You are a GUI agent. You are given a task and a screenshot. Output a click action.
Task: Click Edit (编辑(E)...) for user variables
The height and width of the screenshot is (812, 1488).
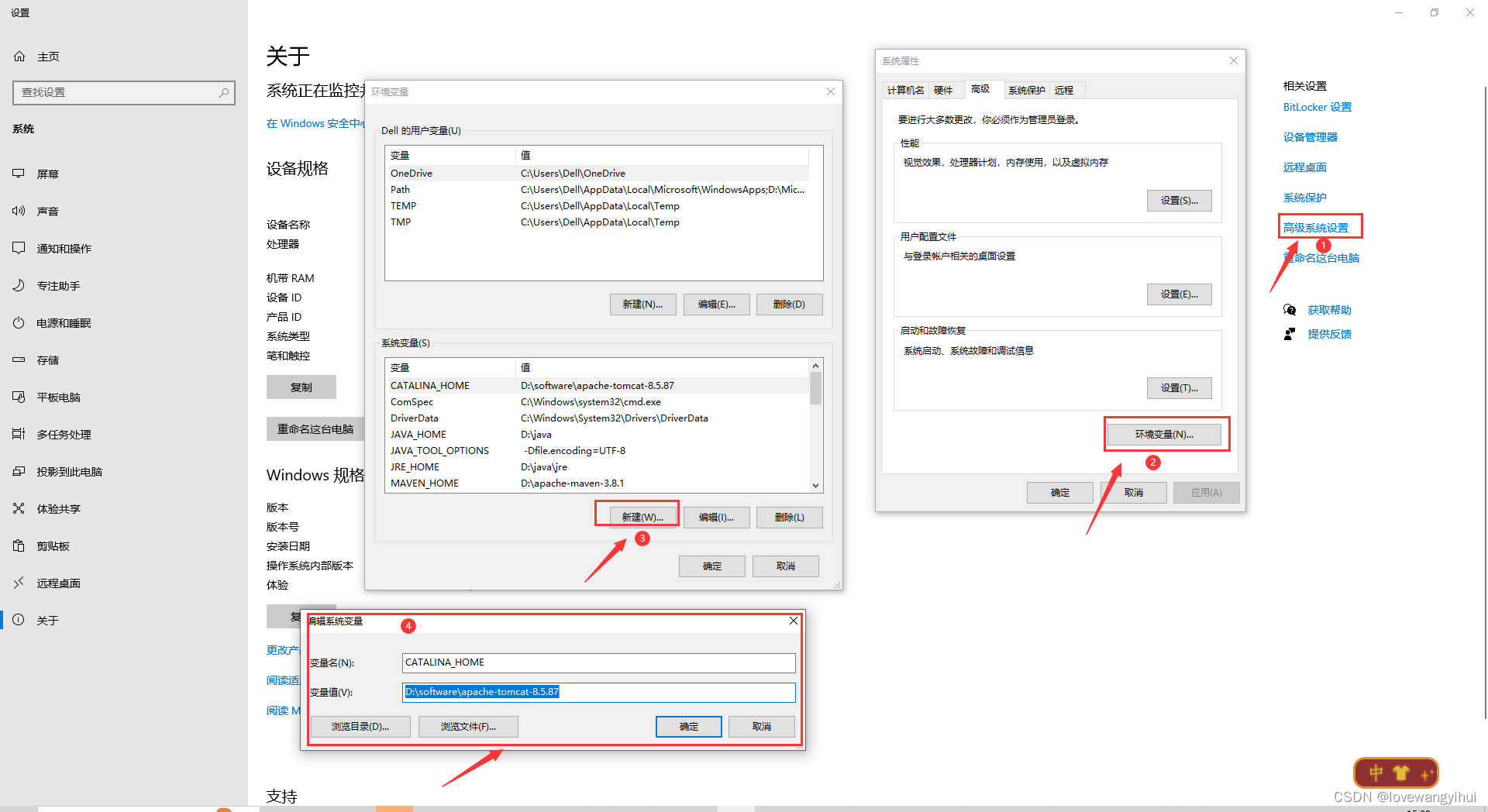point(716,304)
